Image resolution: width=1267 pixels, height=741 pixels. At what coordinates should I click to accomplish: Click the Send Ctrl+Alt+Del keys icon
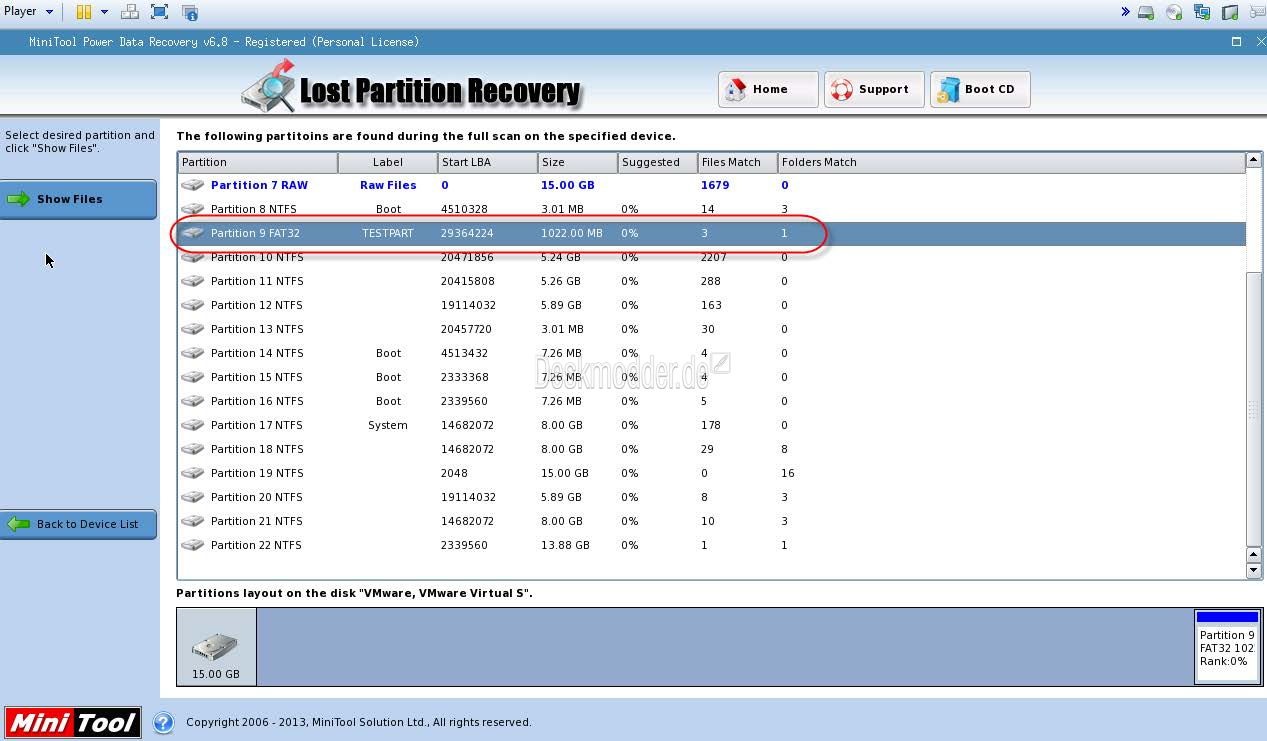pos(130,12)
